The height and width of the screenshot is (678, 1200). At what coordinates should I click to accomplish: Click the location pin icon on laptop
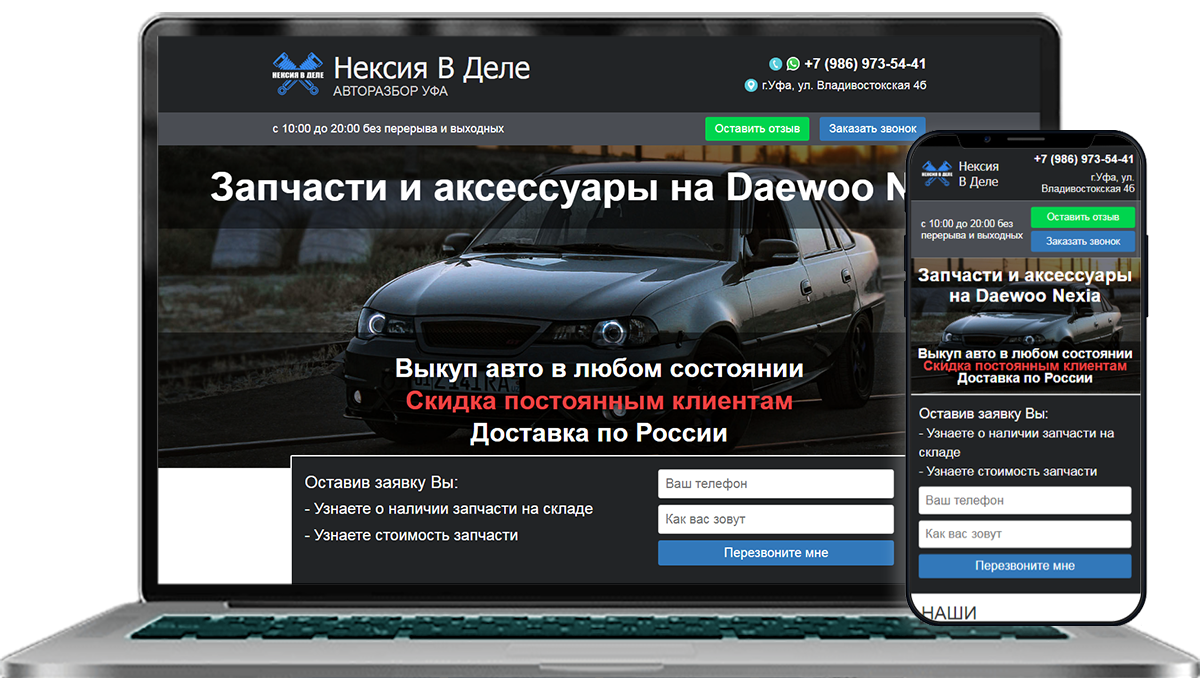coord(751,86)
